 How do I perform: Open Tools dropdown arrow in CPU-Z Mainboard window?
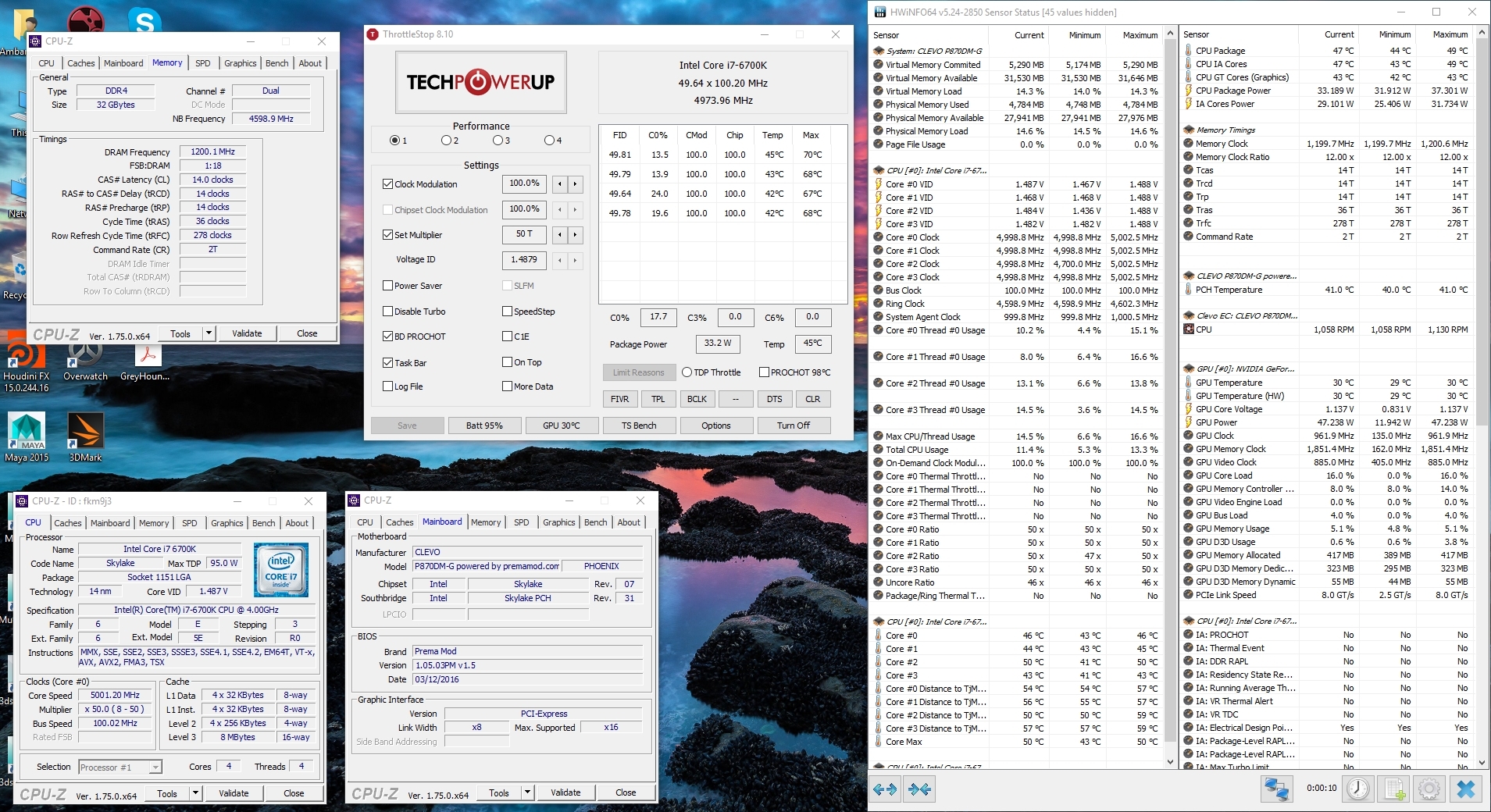point(527,792)
